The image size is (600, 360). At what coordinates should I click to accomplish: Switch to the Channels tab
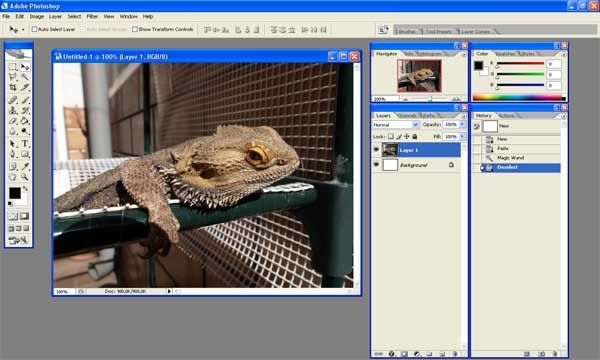(x=407, y=116)
